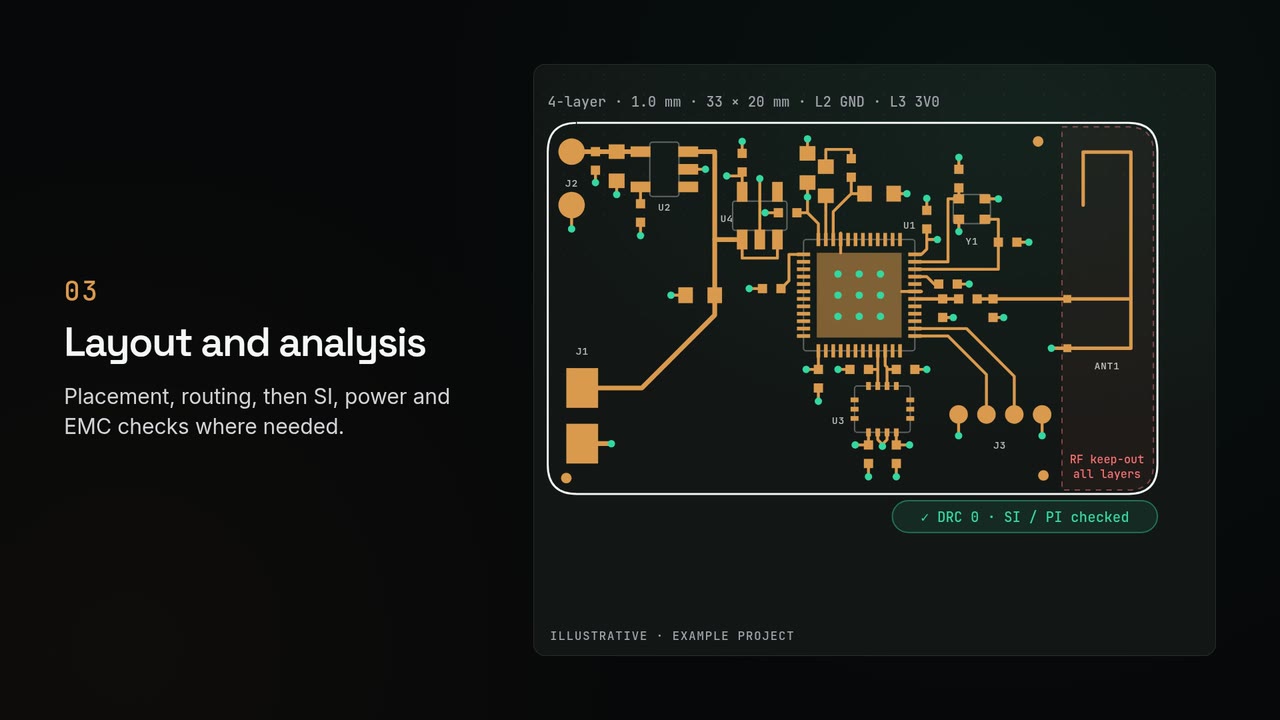Screen dimensions: 1280x720
Task: Select the ANT1 antenna label
Action: click(x=1107, y=367)
